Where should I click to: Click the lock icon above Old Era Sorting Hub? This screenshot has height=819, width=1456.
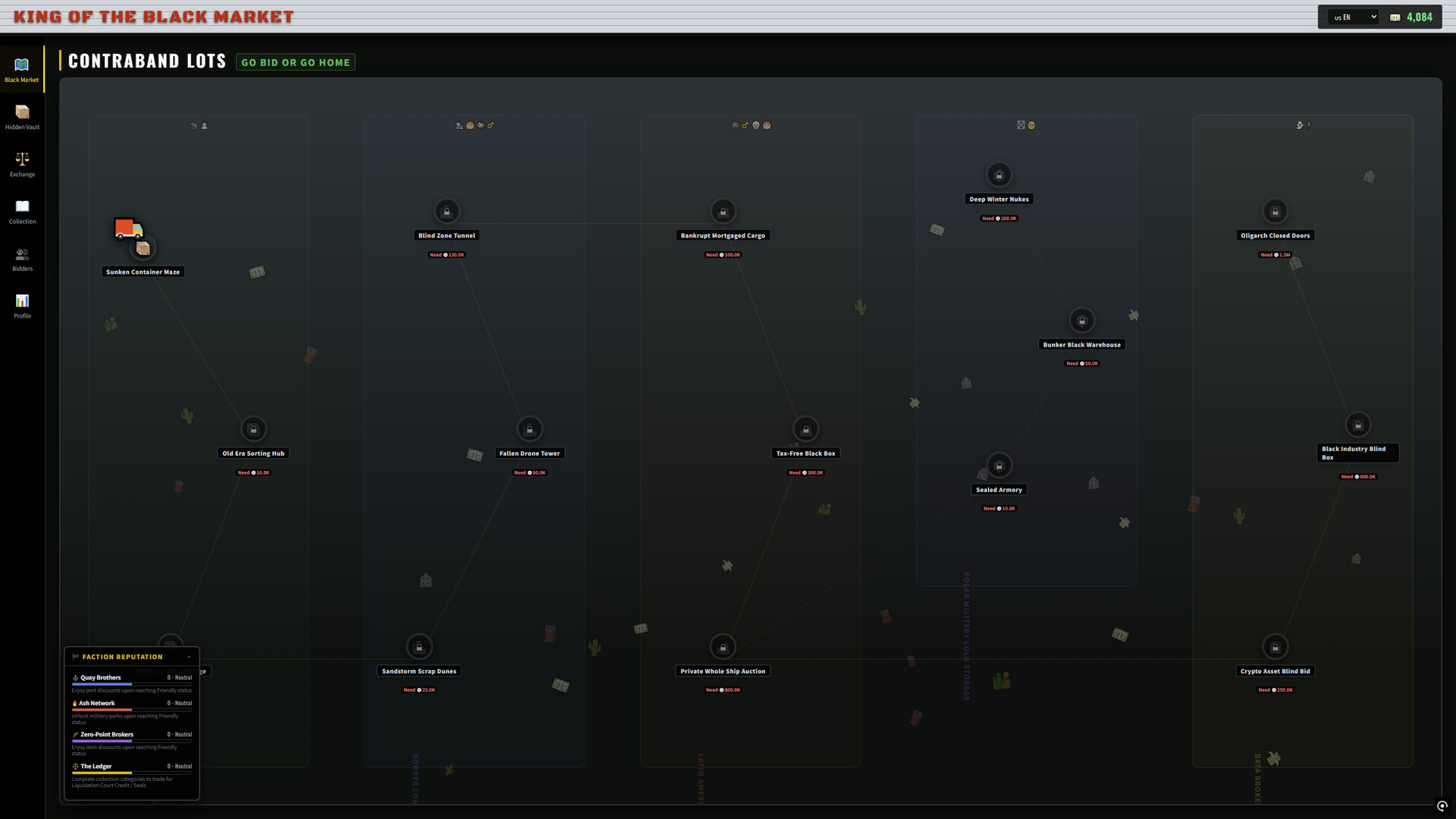(253, 429)
